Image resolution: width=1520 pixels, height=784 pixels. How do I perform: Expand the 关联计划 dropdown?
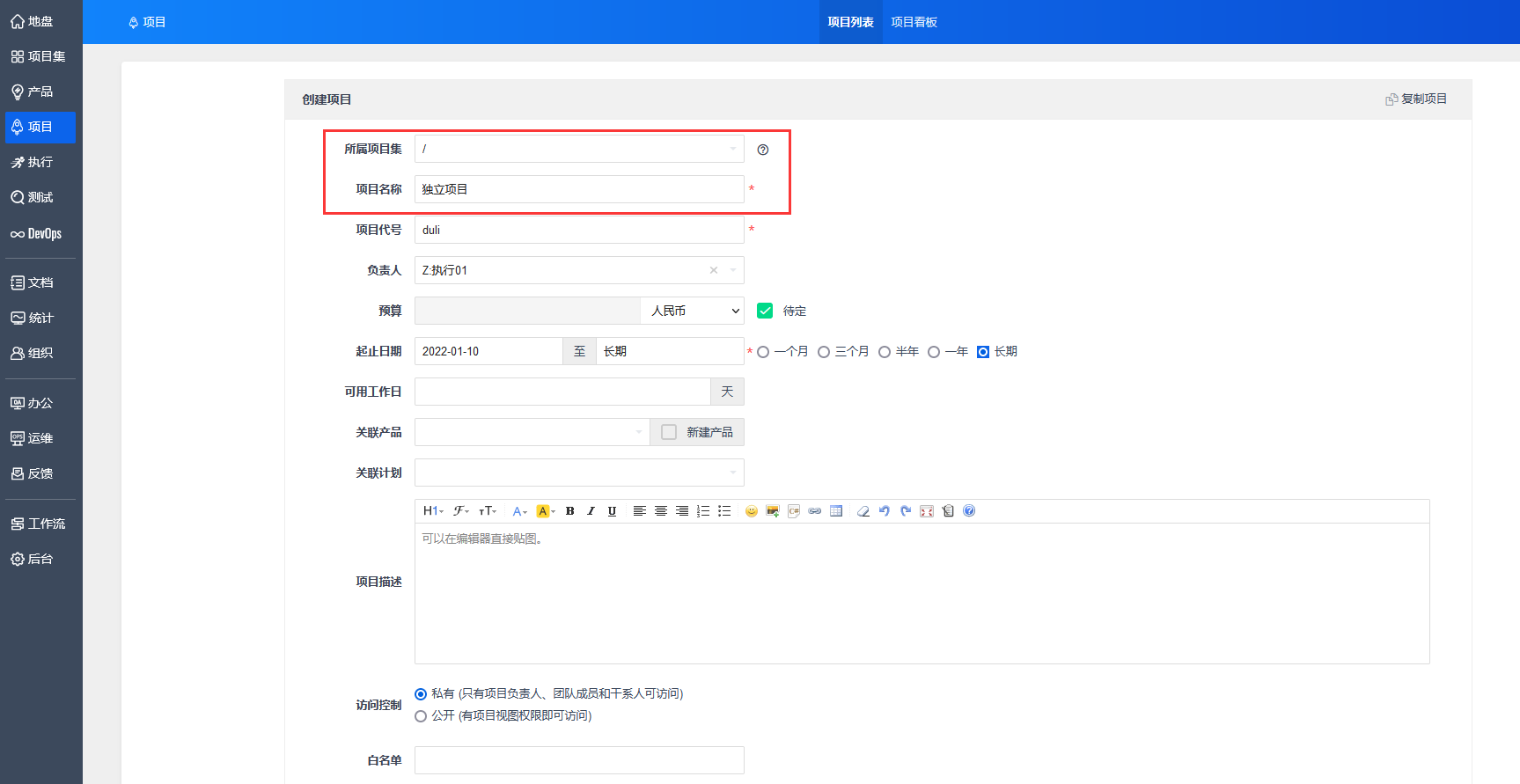(579, 473)
